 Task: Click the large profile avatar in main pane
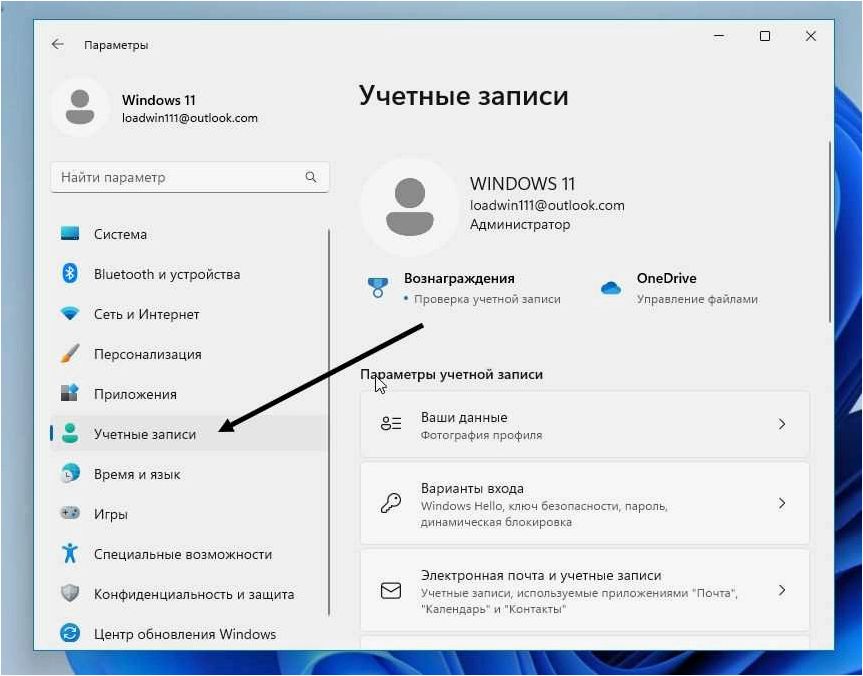[x=409, y=206]
